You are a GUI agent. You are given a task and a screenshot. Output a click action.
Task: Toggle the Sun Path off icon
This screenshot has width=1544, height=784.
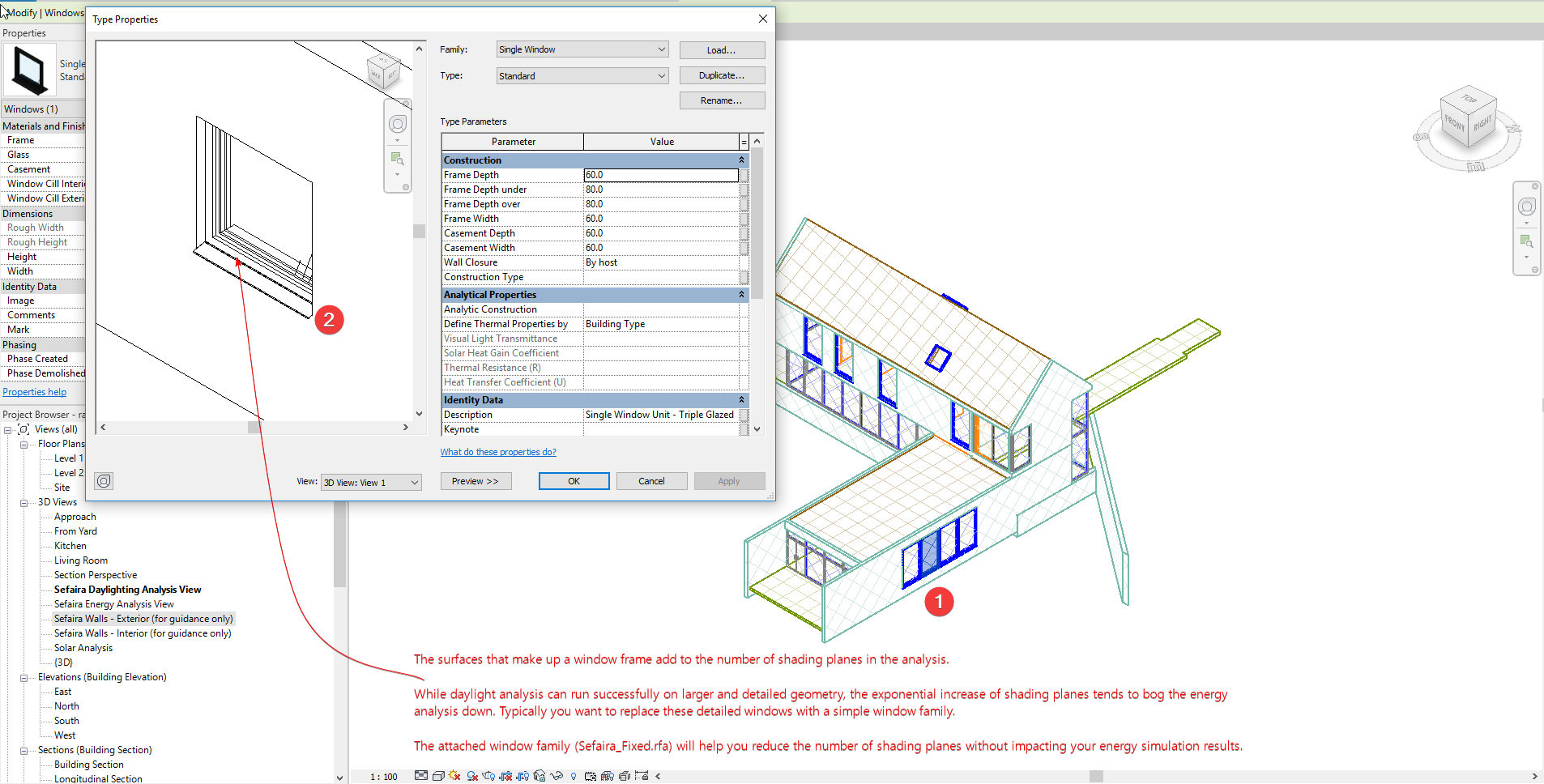tap(454, 775)
